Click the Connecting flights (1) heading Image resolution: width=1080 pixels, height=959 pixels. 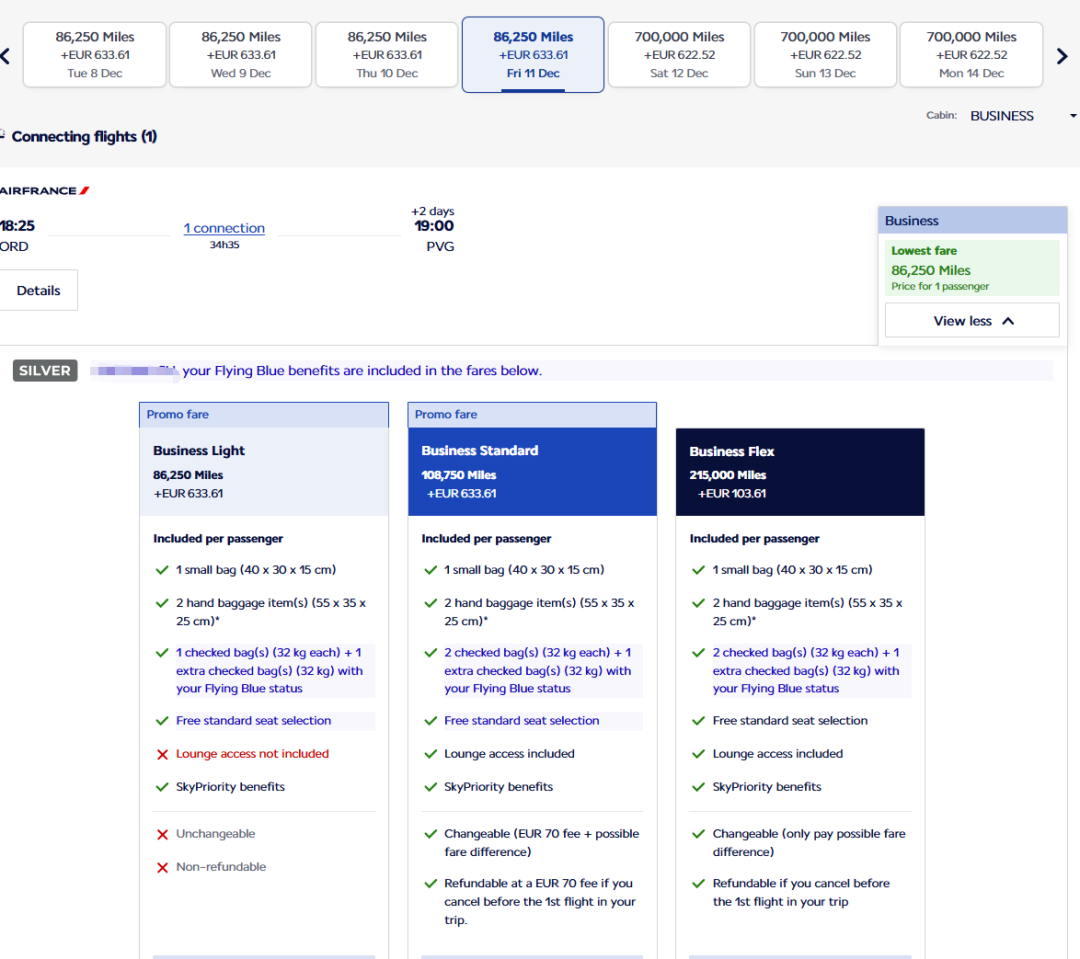pyautogui.click(x=84, y=136)
